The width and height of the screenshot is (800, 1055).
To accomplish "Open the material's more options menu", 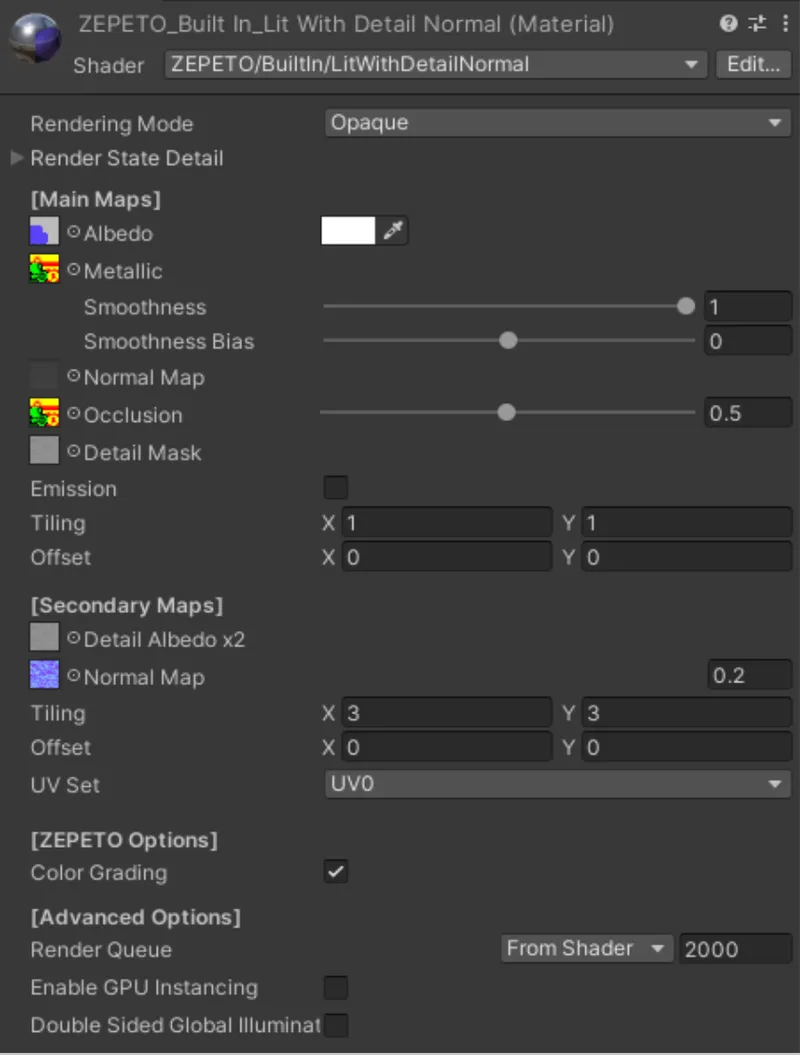I will pyautogui.click(x=786, y=23).
